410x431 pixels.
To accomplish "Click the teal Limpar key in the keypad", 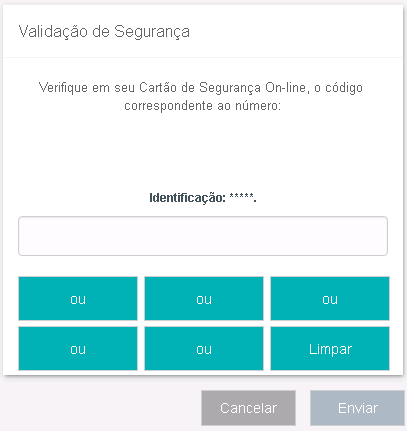I will pos(330,348).
